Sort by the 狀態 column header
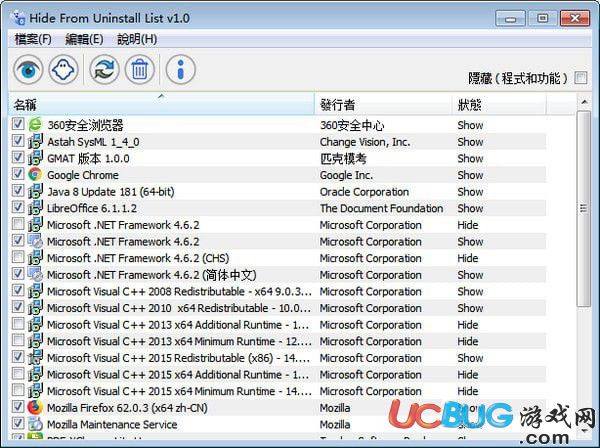Screen dimensions: 600x448 click(x=499, y=104)
